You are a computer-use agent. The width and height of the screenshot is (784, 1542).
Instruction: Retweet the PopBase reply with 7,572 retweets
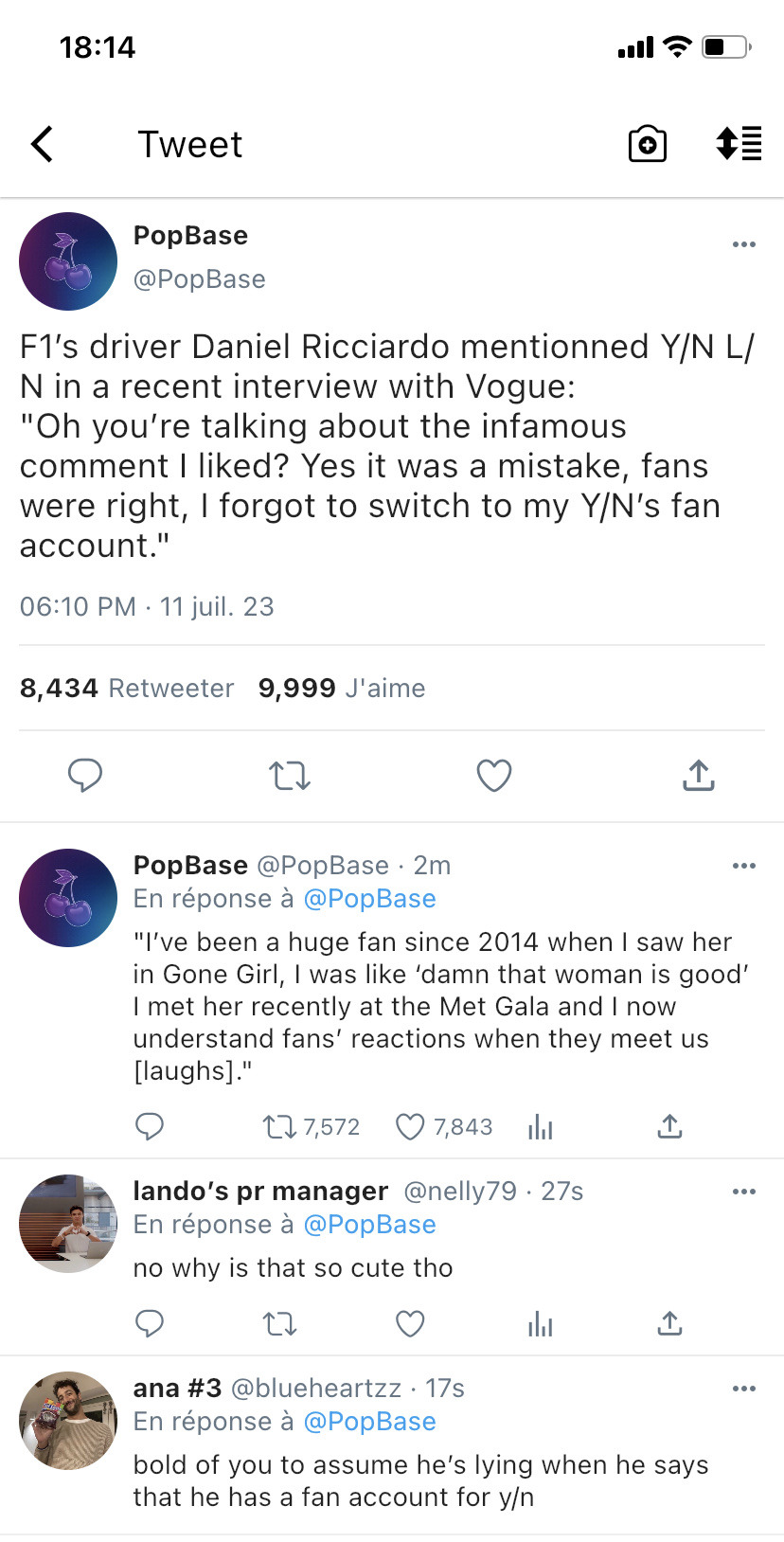280,1126
